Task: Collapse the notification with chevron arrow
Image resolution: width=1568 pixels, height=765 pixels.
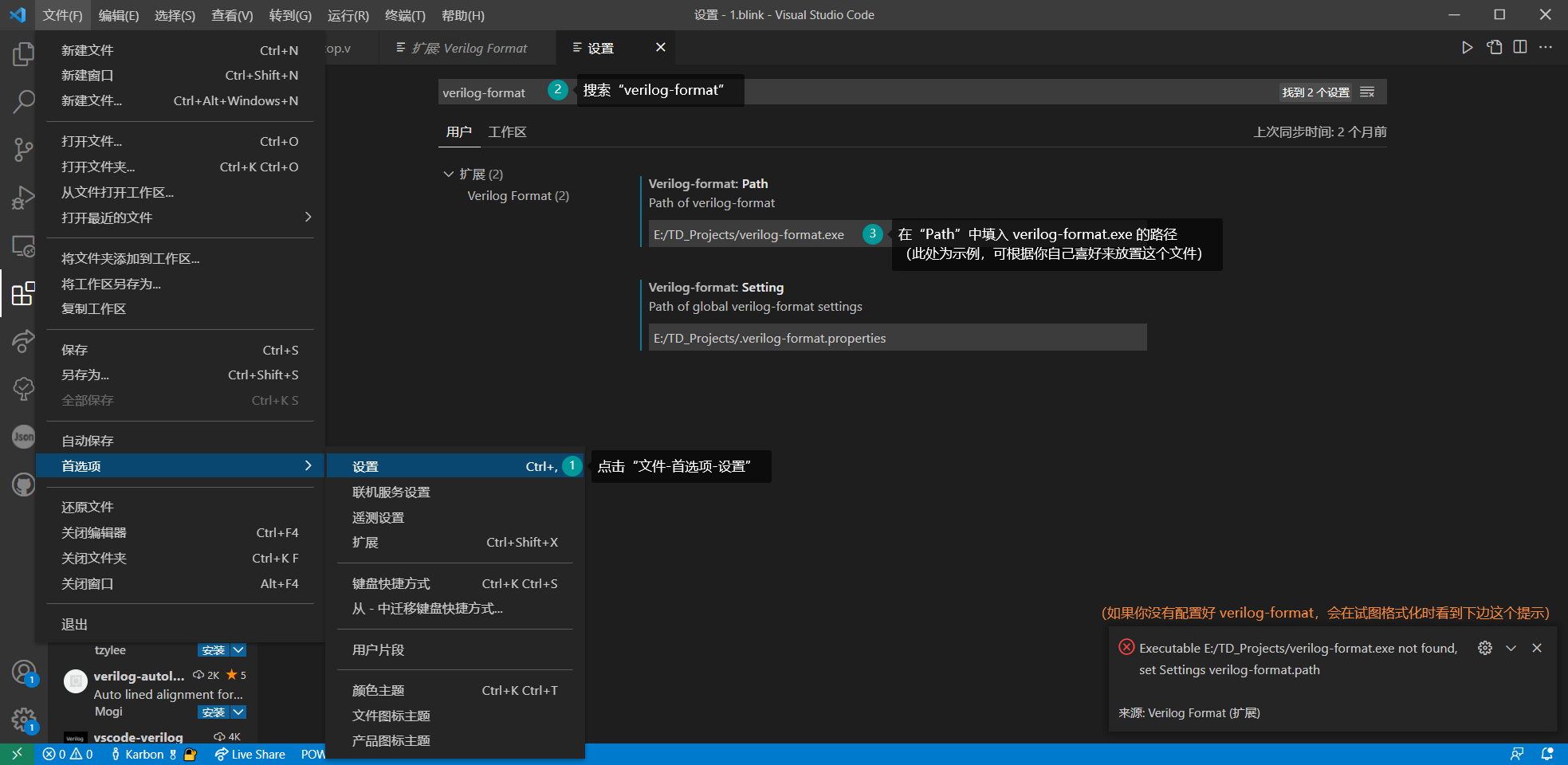Action: tap(1511, 648)
